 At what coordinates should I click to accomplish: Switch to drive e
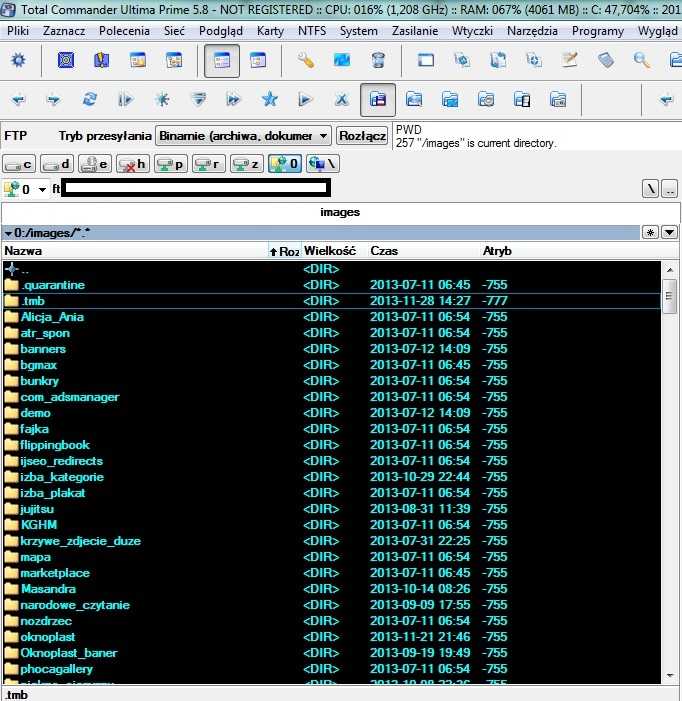click(x=95, y=164)
